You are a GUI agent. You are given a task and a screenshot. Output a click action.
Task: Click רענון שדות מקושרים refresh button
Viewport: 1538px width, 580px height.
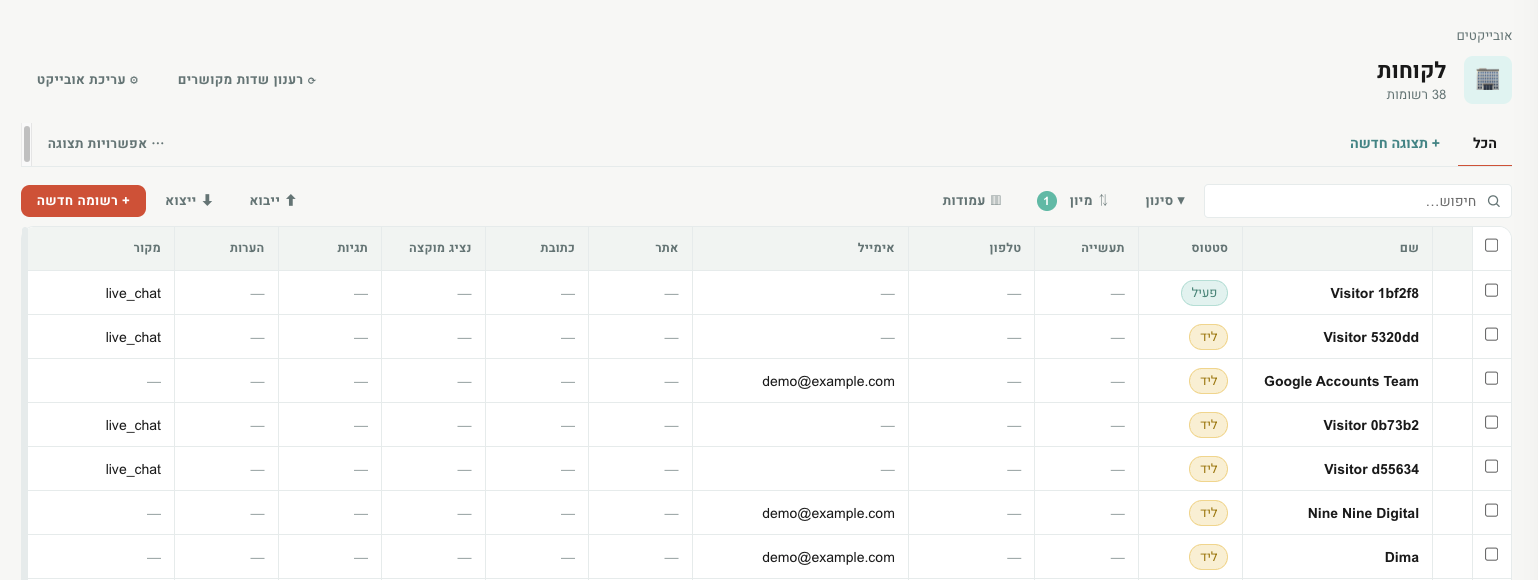(x=246, y=80)
